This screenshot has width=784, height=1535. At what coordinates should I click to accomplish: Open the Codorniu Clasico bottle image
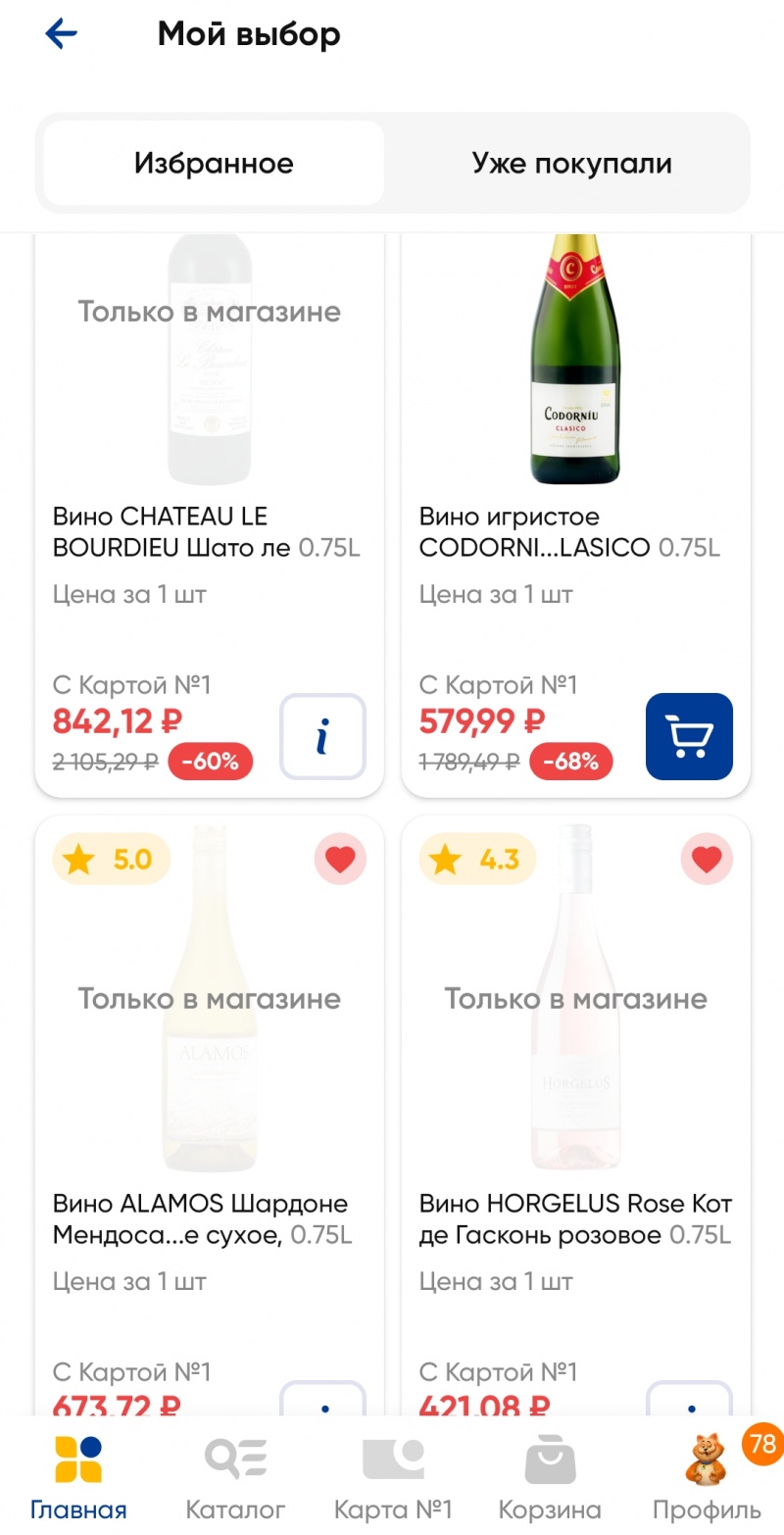576,361
